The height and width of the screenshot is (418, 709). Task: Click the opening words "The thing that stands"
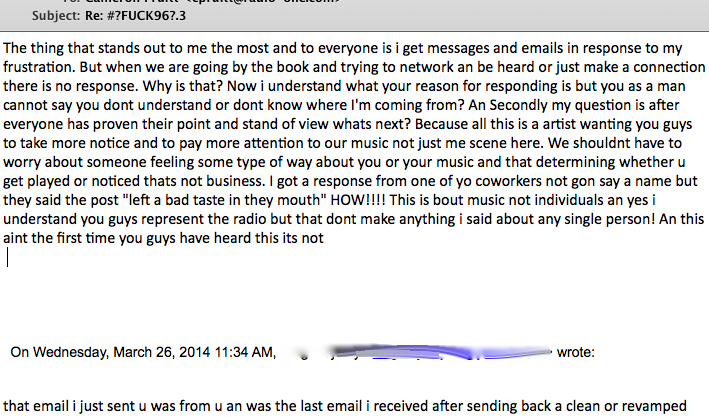71,48
